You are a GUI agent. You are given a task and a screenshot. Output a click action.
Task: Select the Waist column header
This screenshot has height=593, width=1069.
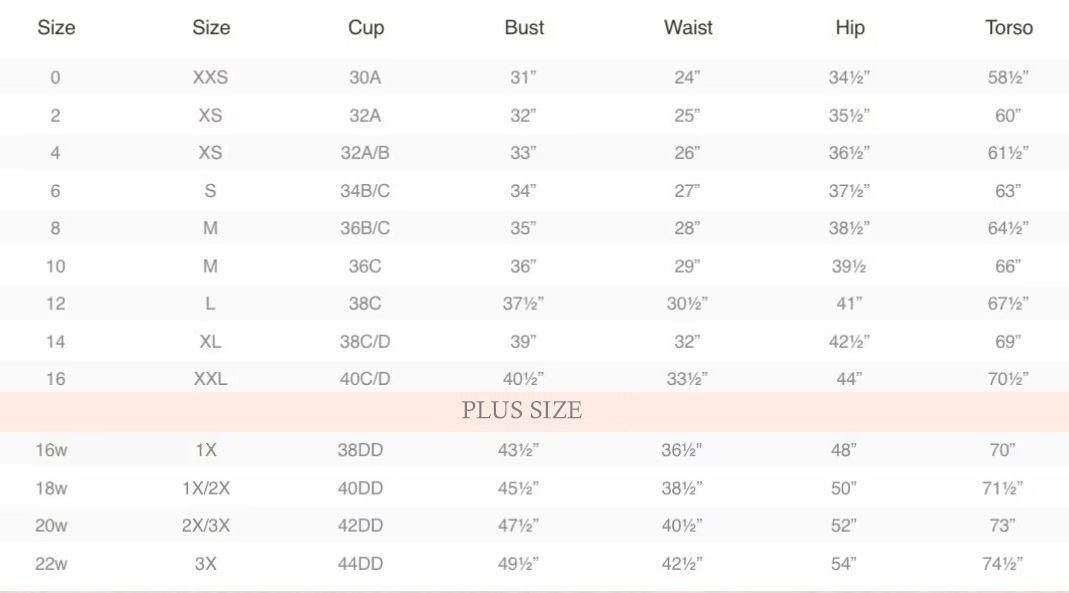(x=688, y=28)
